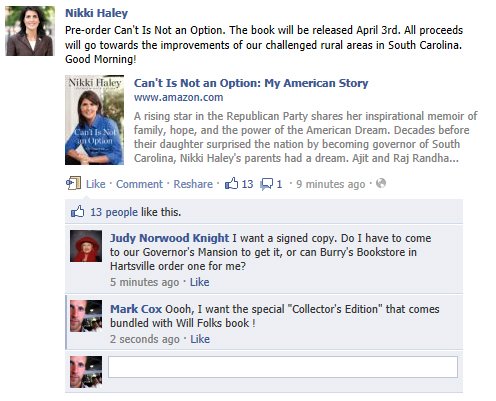496x401 pixels.
Task: Reshare the post via the Reshare link
Action: pos(193,184)
